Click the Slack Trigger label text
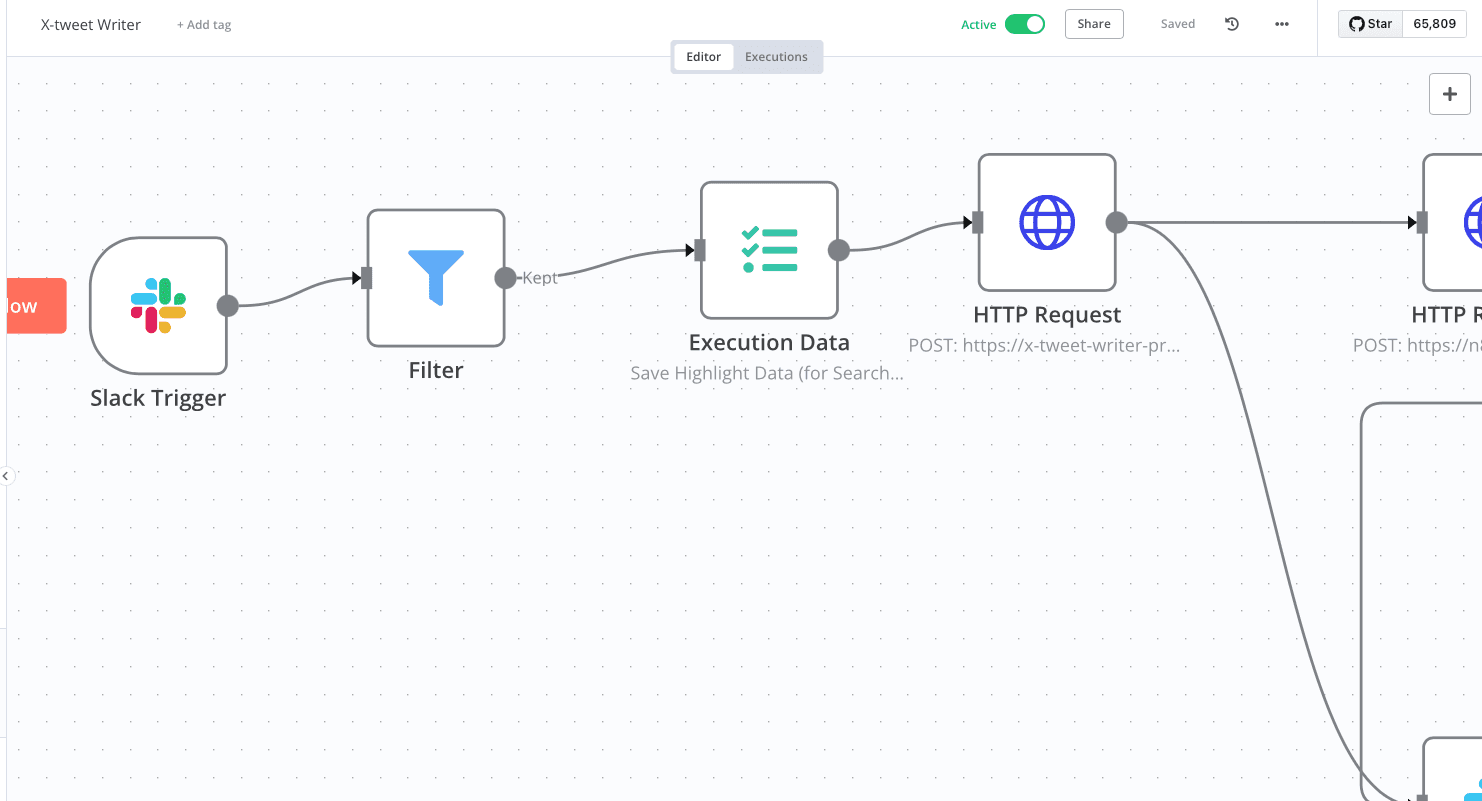 [x=158, y=398]
